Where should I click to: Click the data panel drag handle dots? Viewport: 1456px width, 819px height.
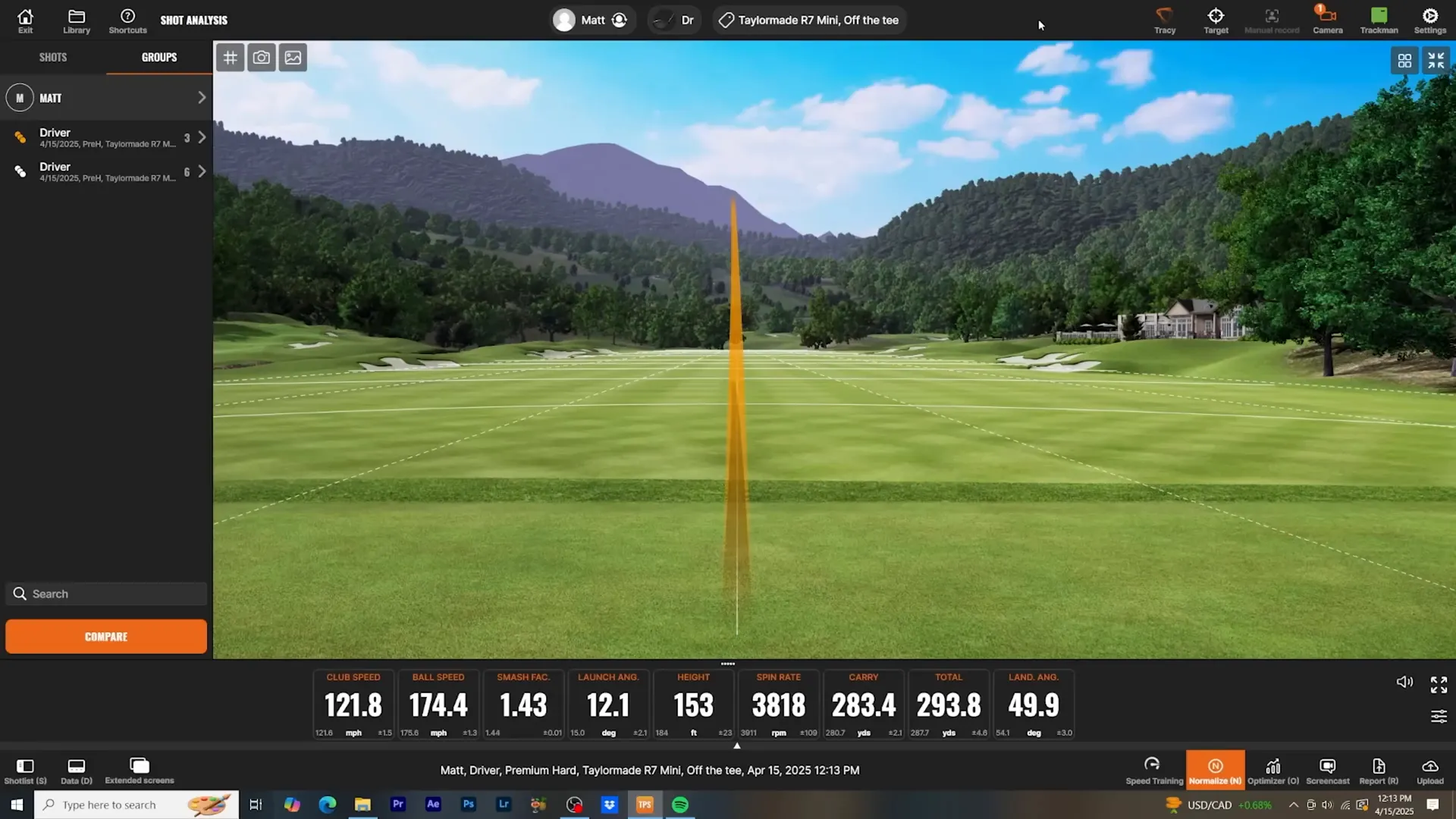click(x=727, y=664)
